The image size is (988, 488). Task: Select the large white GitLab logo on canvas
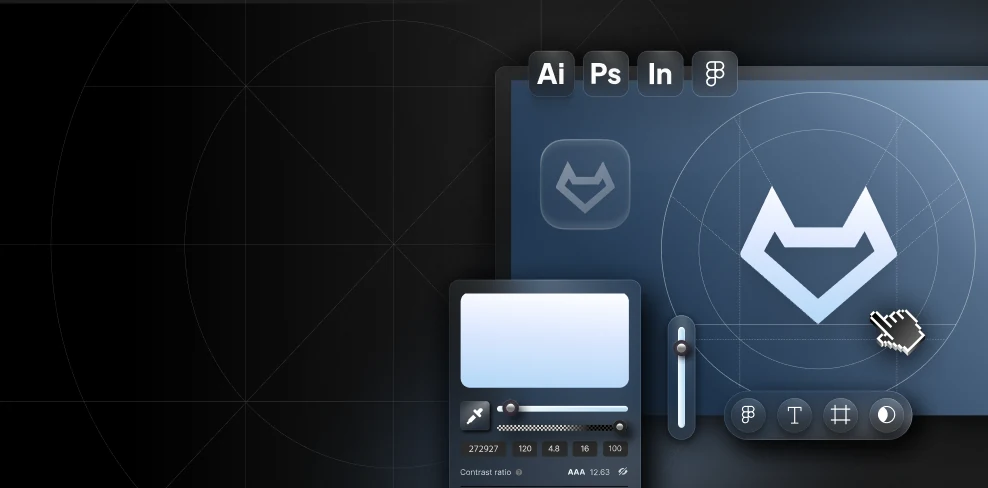pyautogui.click(x=818, y=254)
